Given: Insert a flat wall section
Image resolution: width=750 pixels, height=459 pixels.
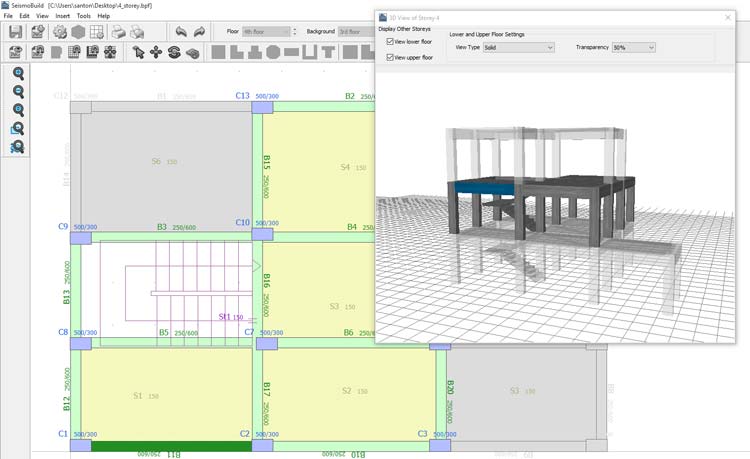Looking at the screenshot, I should (x=291, y=52).
